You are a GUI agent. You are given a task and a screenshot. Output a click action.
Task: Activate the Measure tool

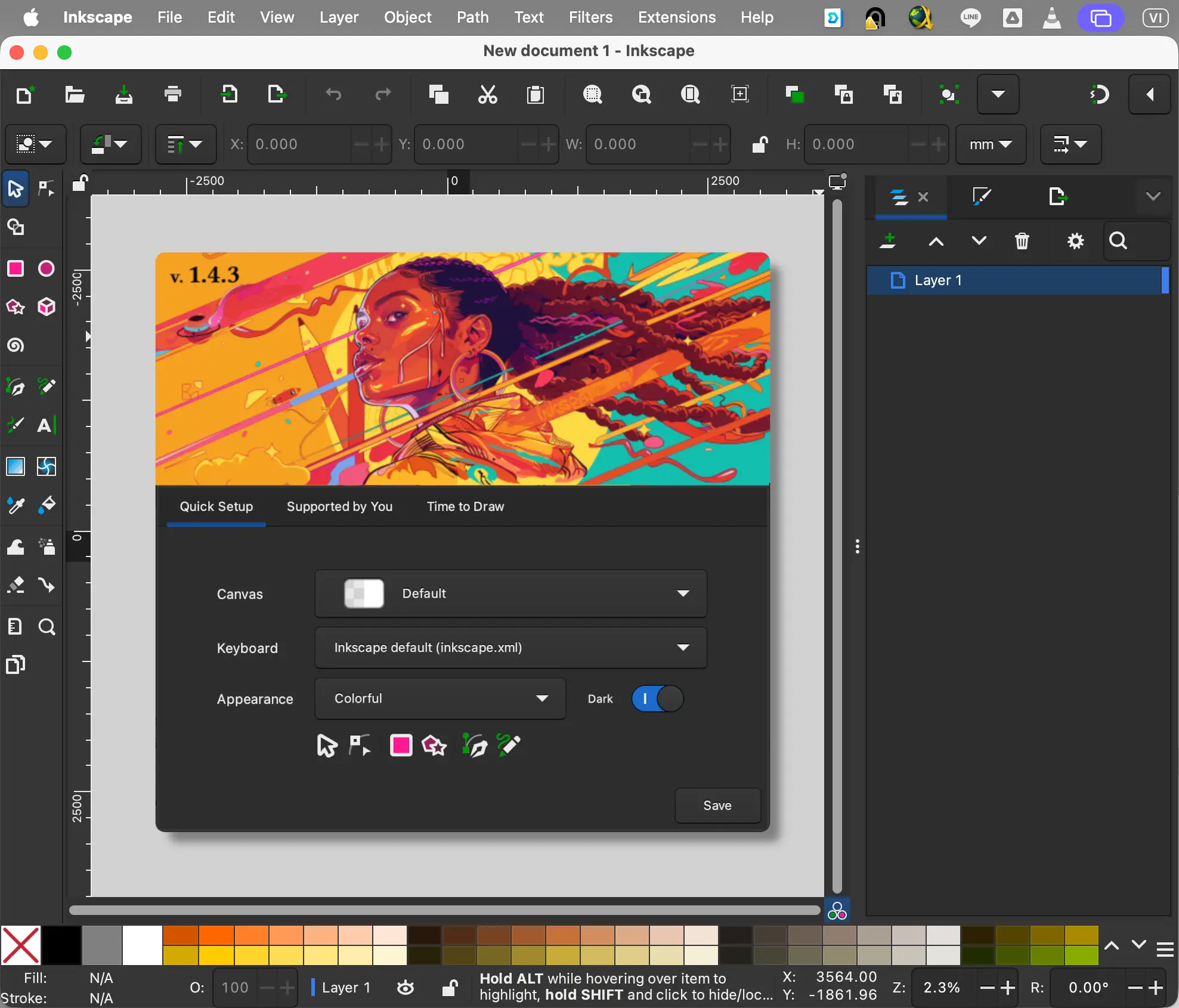tap(16, 626)
